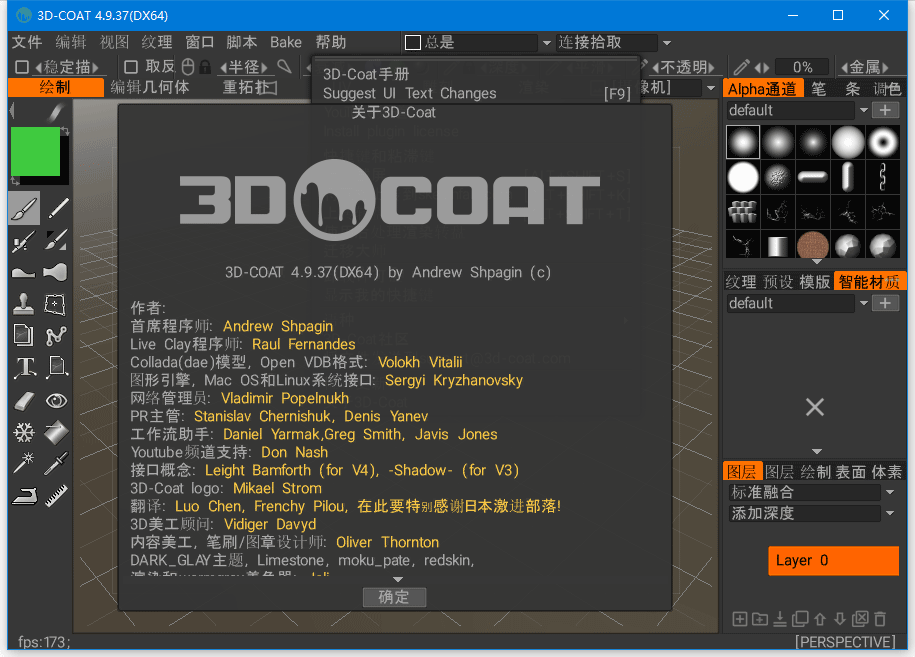Select the iron smoothing tool icon
This screenshot has width=915, height=657.
[24, 496]
